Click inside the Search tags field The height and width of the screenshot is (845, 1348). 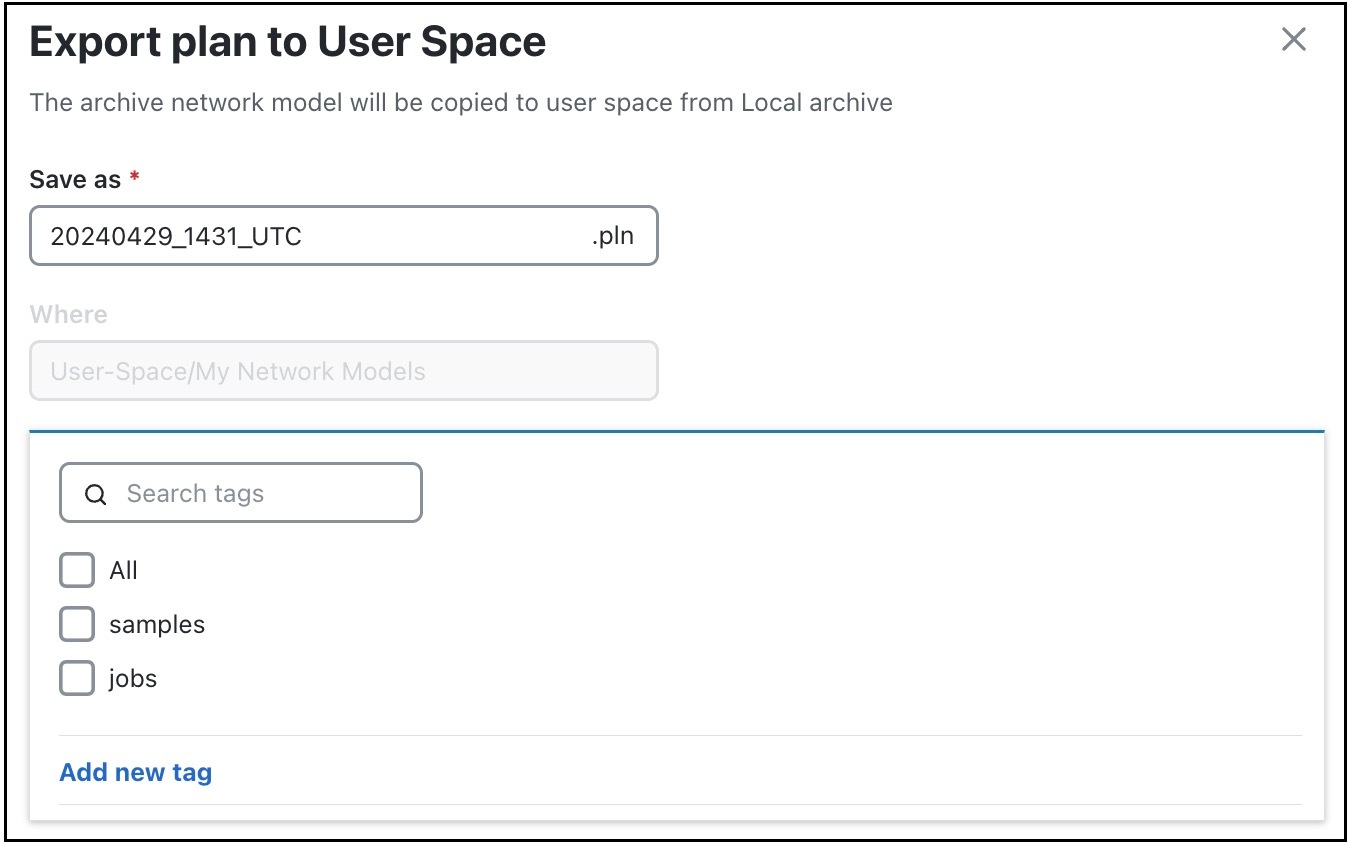click(250, 493)
